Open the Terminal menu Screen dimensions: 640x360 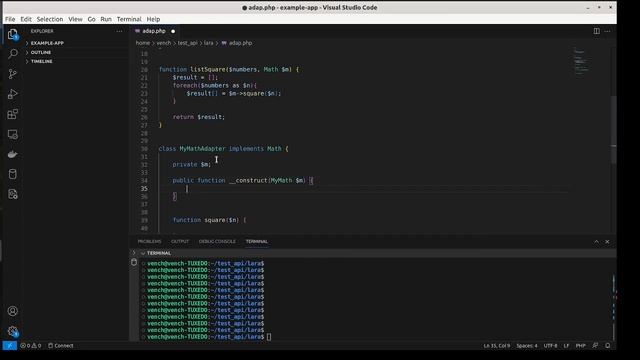coord(129,19)
